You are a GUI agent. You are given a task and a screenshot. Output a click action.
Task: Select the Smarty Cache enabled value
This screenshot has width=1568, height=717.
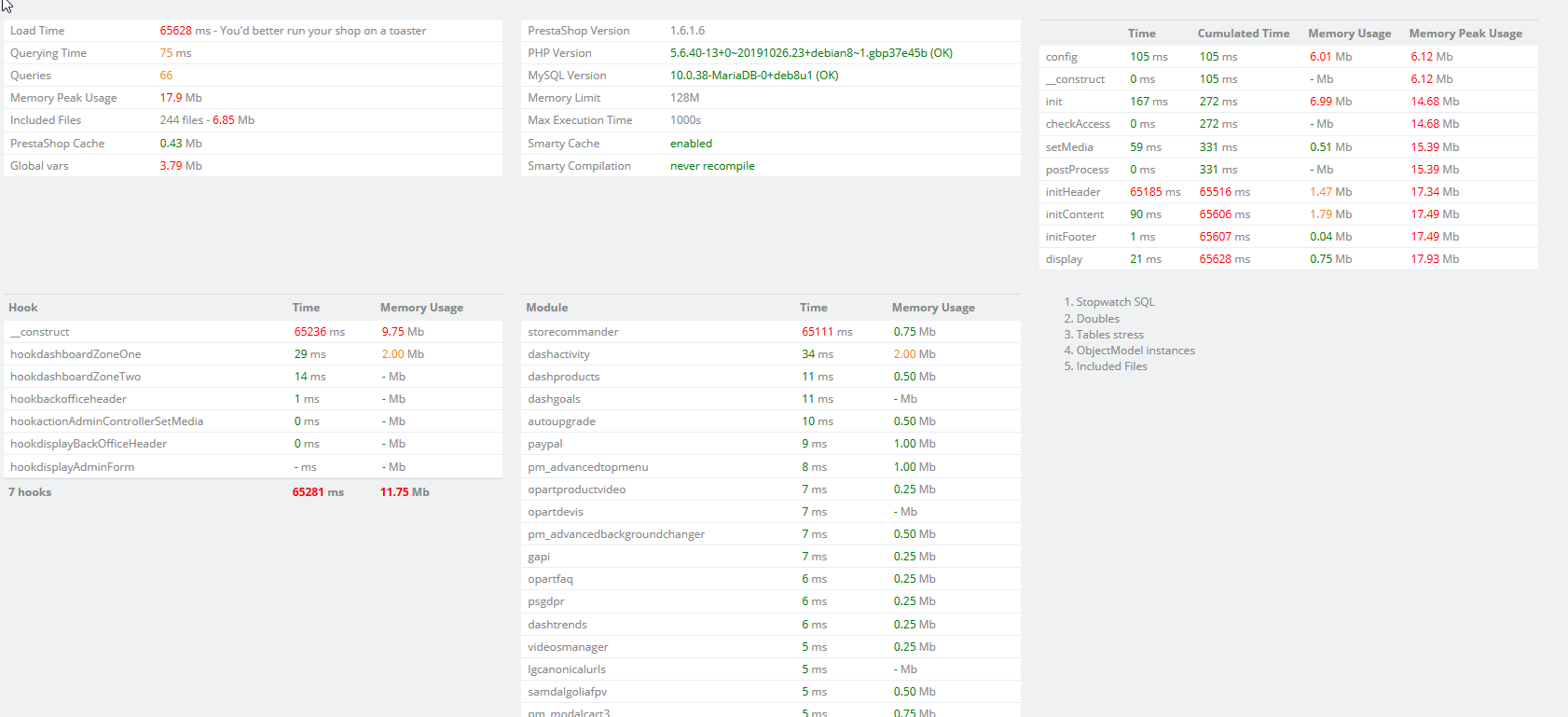[691, 144]
